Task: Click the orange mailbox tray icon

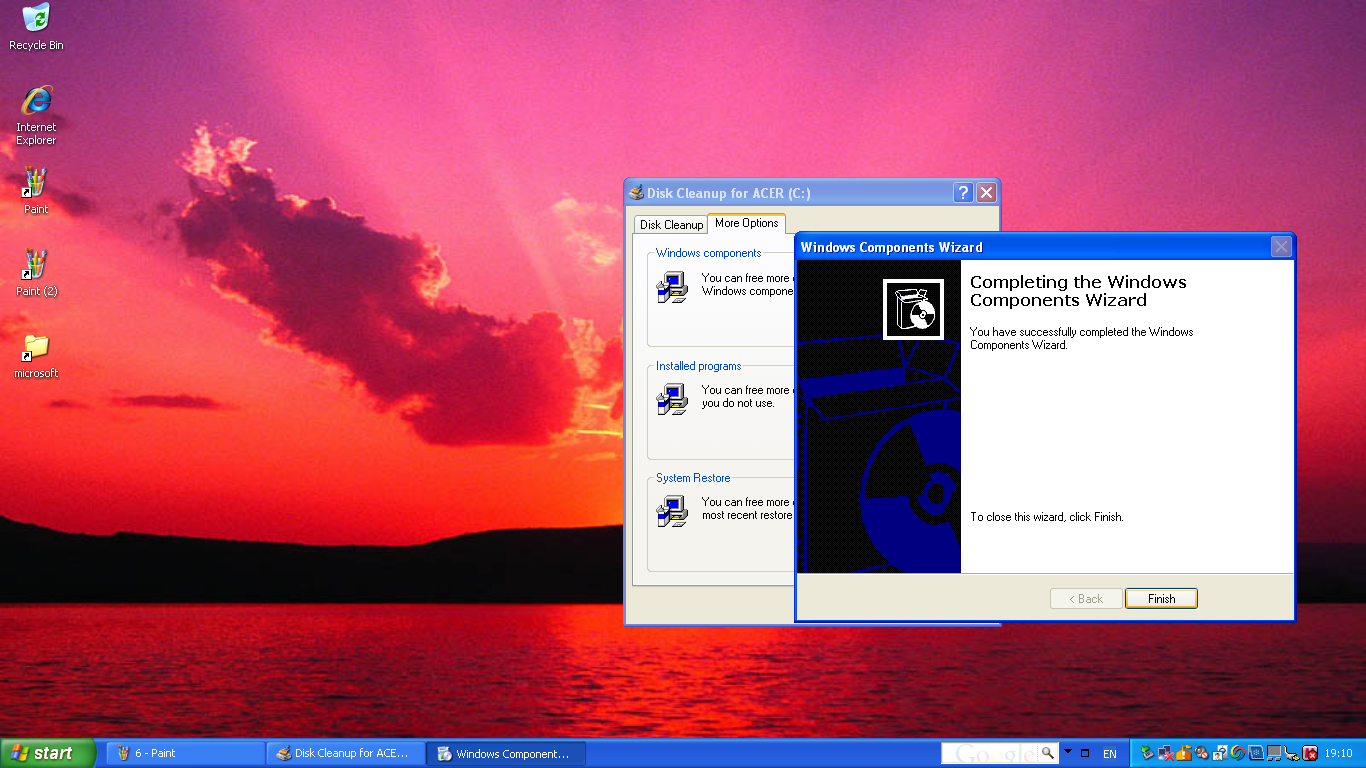Action: point(1183,753)
